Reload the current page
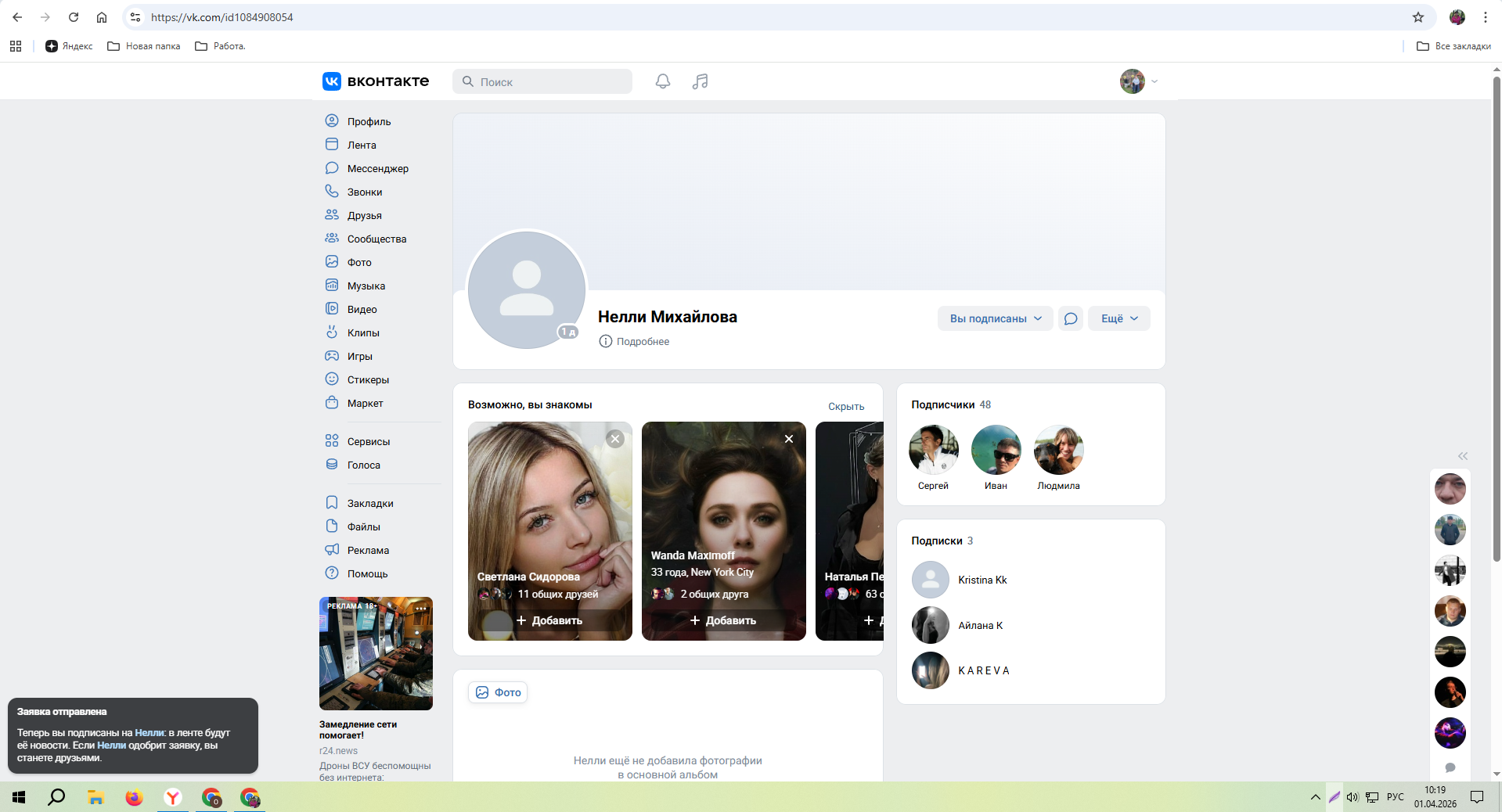Image resolution: width=1502 pixels, height=812 pixels. point(74,17)
